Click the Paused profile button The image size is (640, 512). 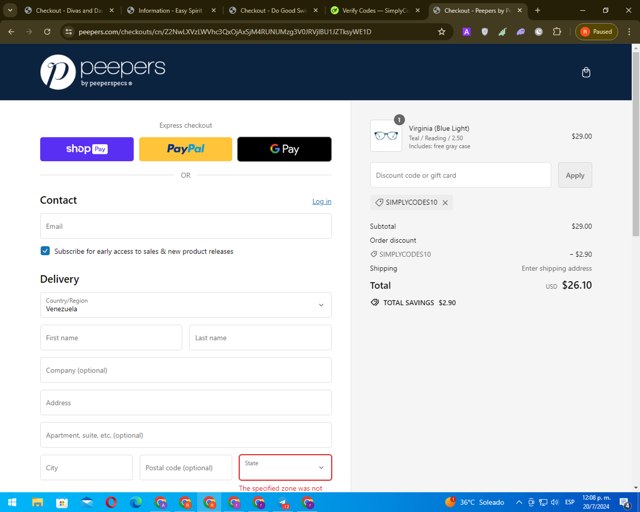(x=596, y=32)
